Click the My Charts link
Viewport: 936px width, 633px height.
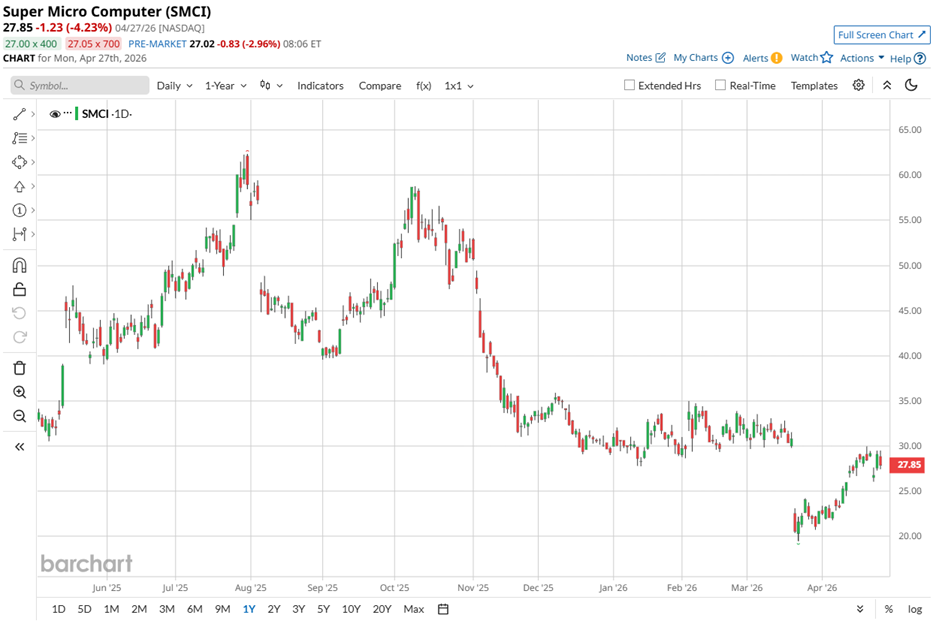tap(695, 57)
